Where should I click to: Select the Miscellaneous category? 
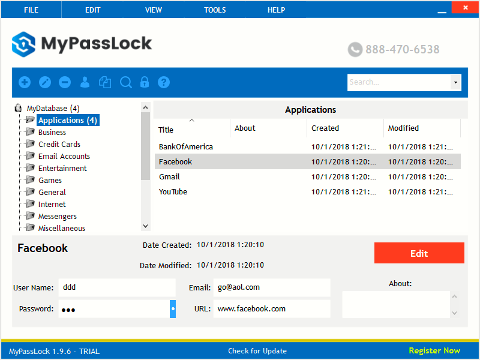[62, 228]
